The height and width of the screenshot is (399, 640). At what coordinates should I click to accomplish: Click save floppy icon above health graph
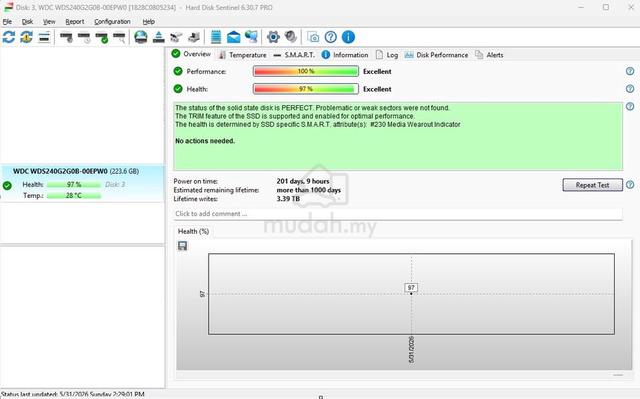182,246
